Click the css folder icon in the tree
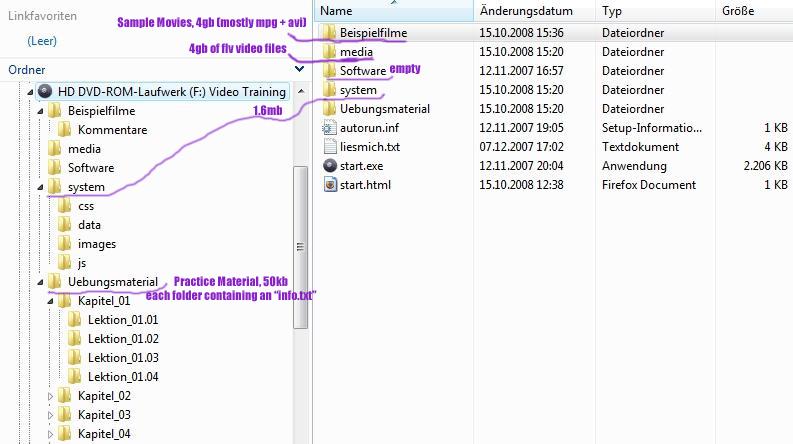 coord(64,205)
